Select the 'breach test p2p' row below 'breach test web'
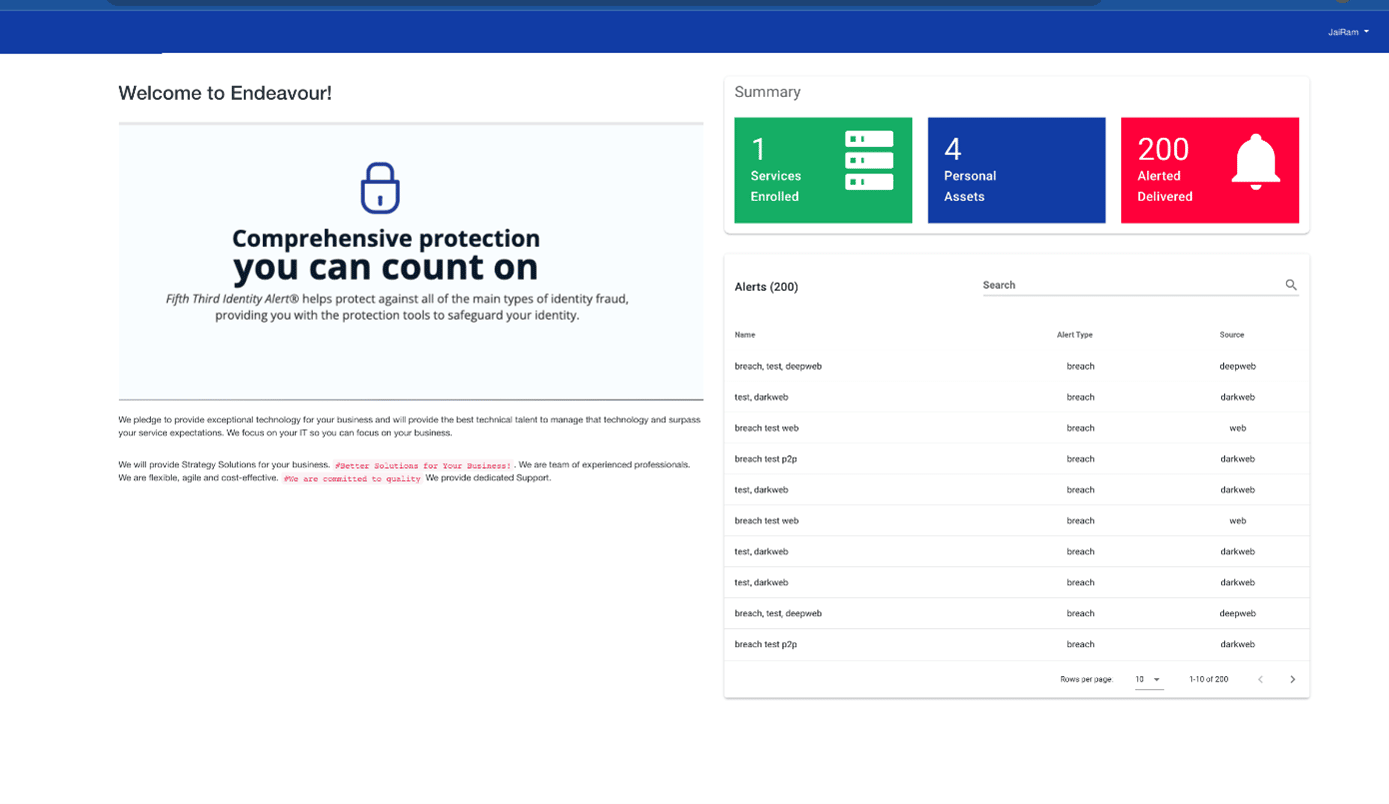Viewport: 1389px width, 804px height. 1017,459
